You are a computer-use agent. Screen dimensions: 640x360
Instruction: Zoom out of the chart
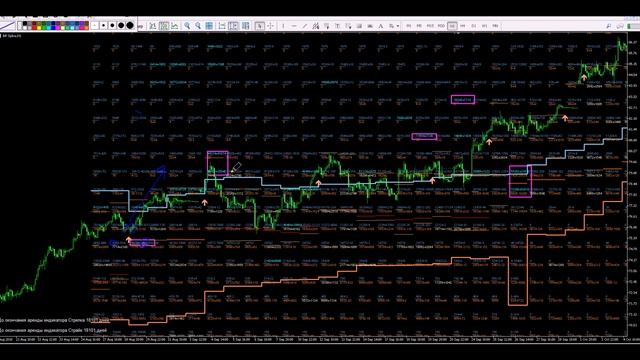tap(198, 26)
